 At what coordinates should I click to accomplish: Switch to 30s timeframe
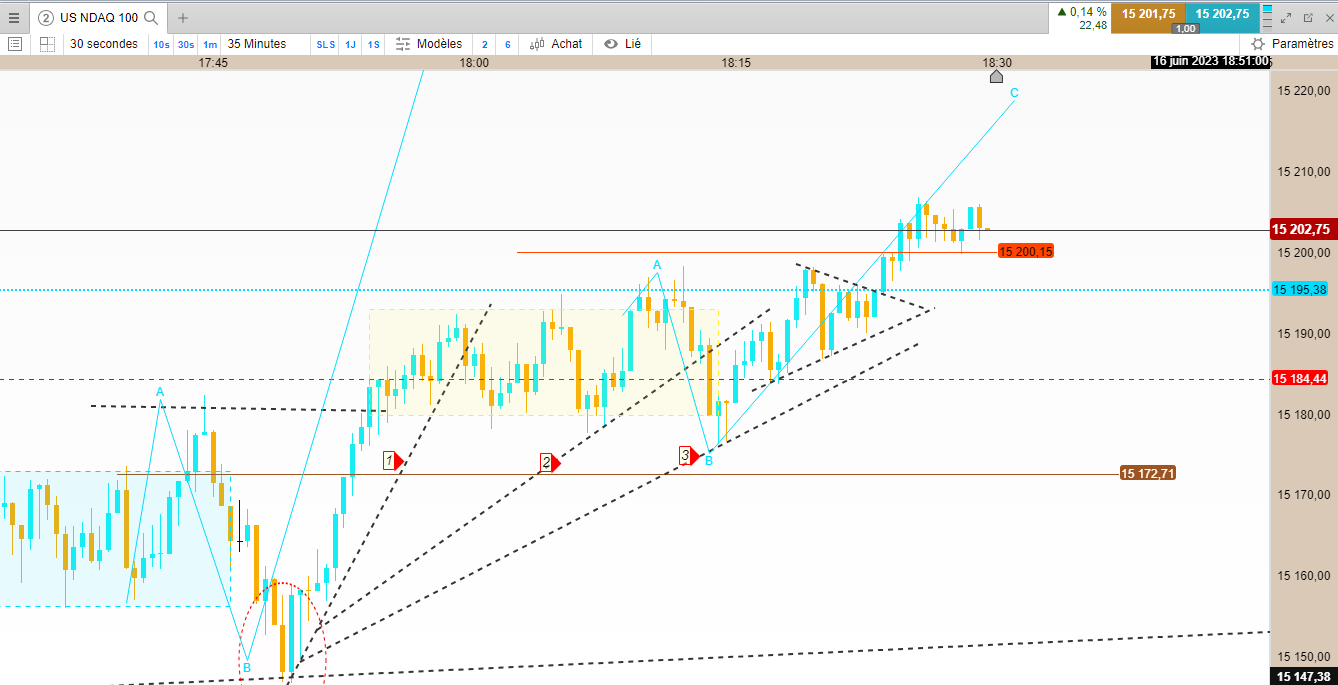[186, 45]
